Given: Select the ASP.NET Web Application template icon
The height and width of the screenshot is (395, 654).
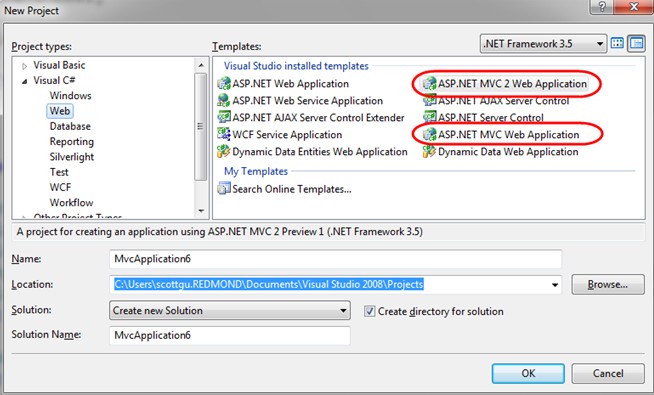Looking at the screenshot, I should [224, 83].
